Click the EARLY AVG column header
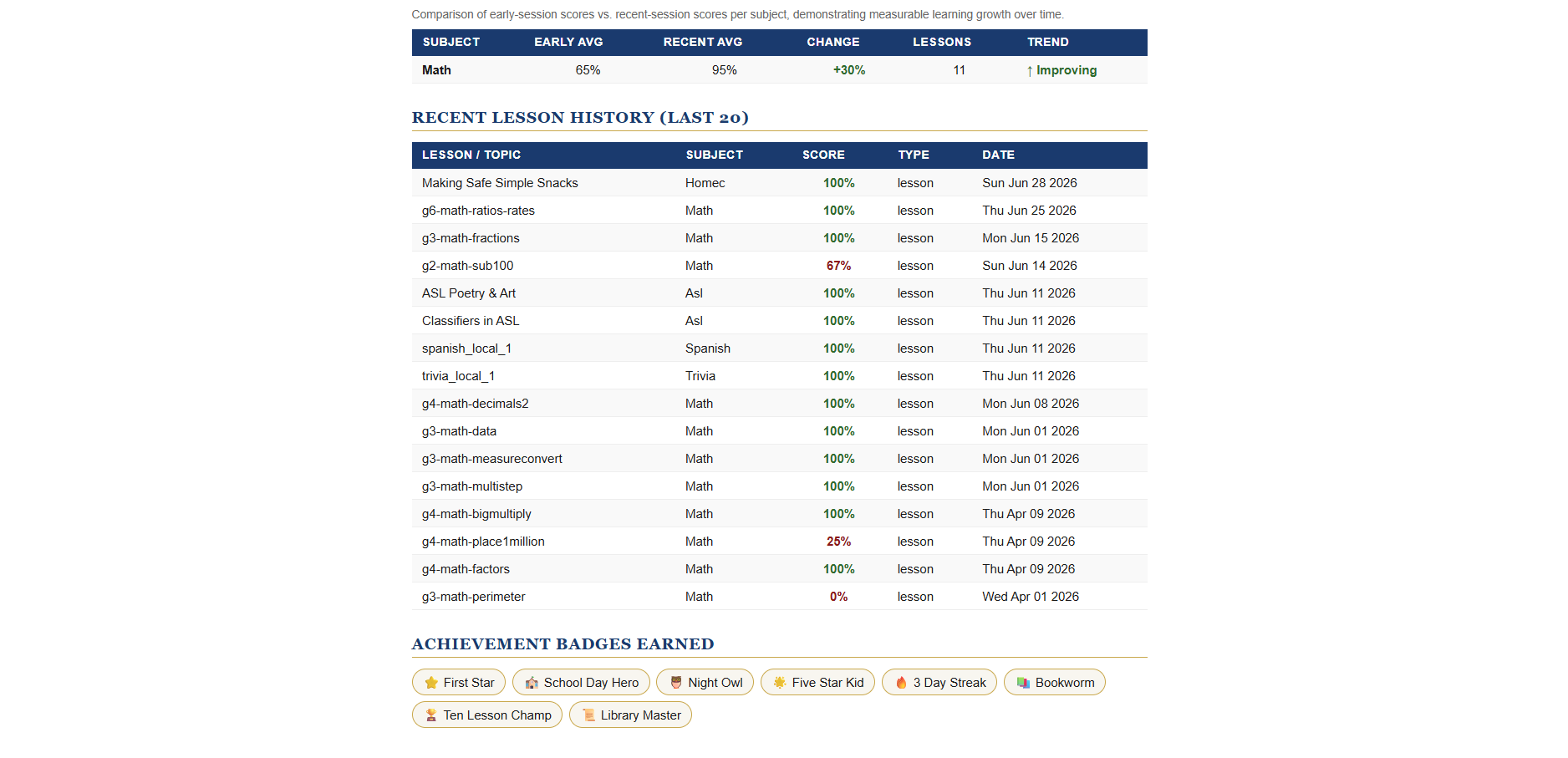Viewport: 1568px width, 758px height. pos(568,42)
